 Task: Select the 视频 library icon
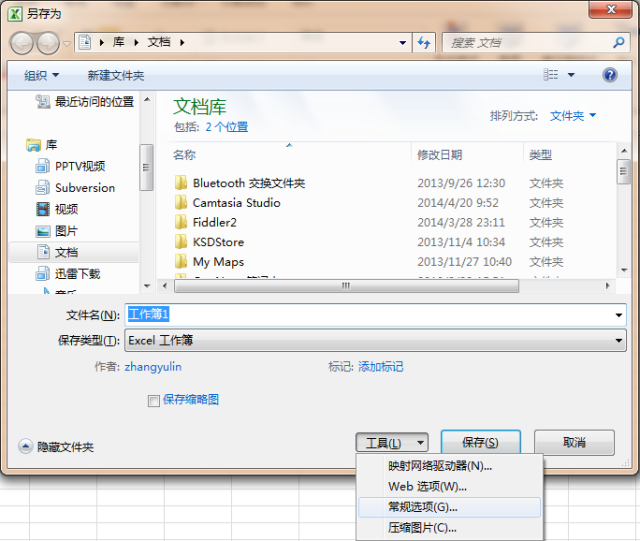point(42,209)
